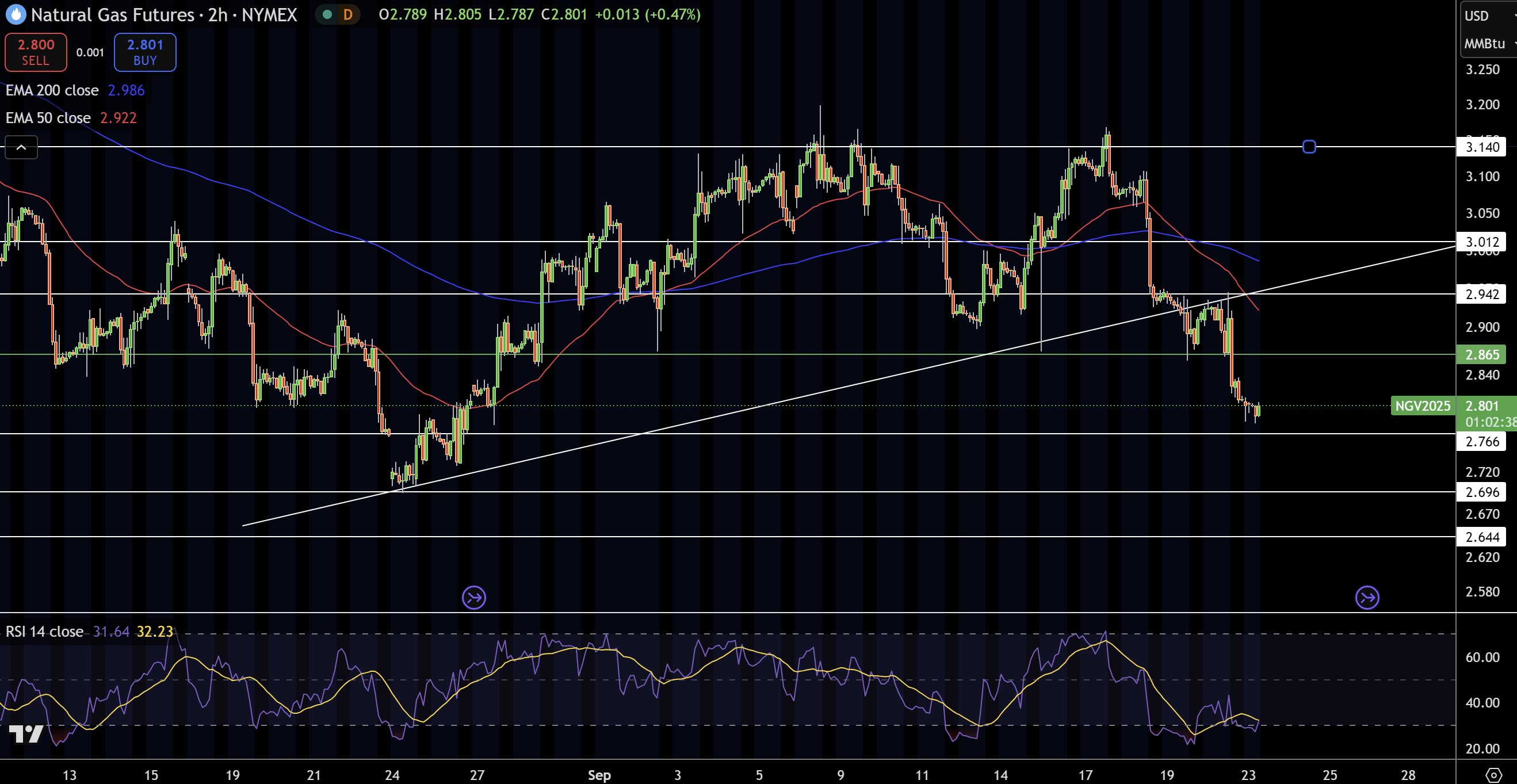Click the EMA 50 value 2.922
This screenshot has width=1517, height=784.
point(119,118)
